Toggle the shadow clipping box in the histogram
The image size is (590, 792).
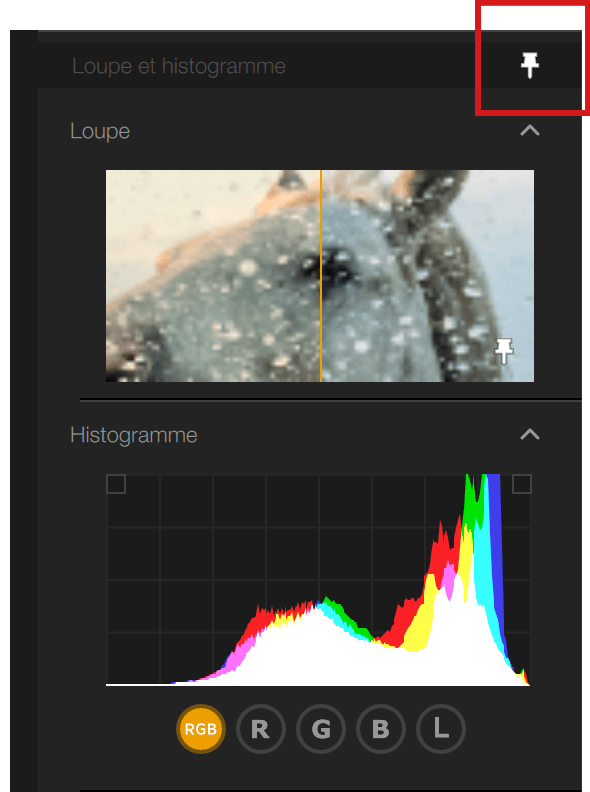pyautogui.click(x=116, y=484)
